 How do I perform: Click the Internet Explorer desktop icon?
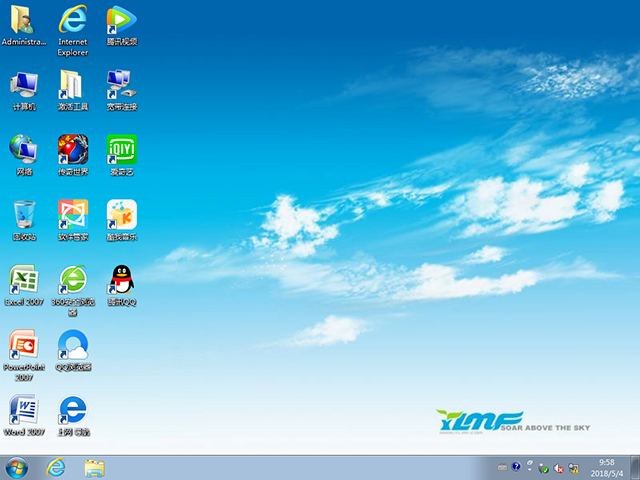click(72, 20)
